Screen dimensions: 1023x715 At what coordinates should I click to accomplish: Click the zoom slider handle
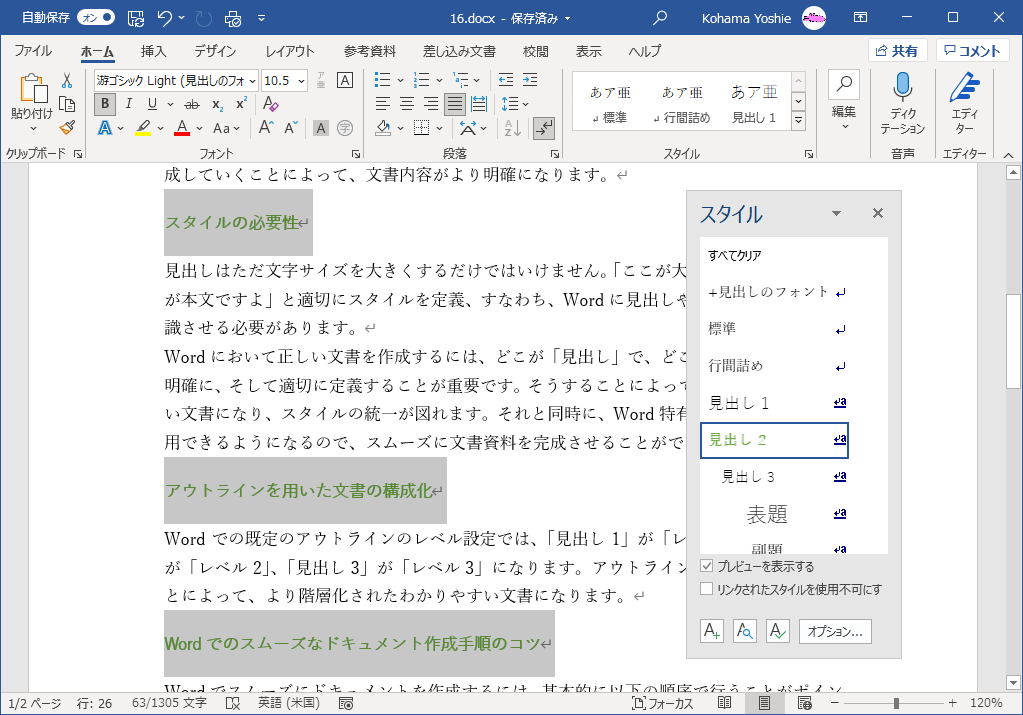[x=896, y=703]
